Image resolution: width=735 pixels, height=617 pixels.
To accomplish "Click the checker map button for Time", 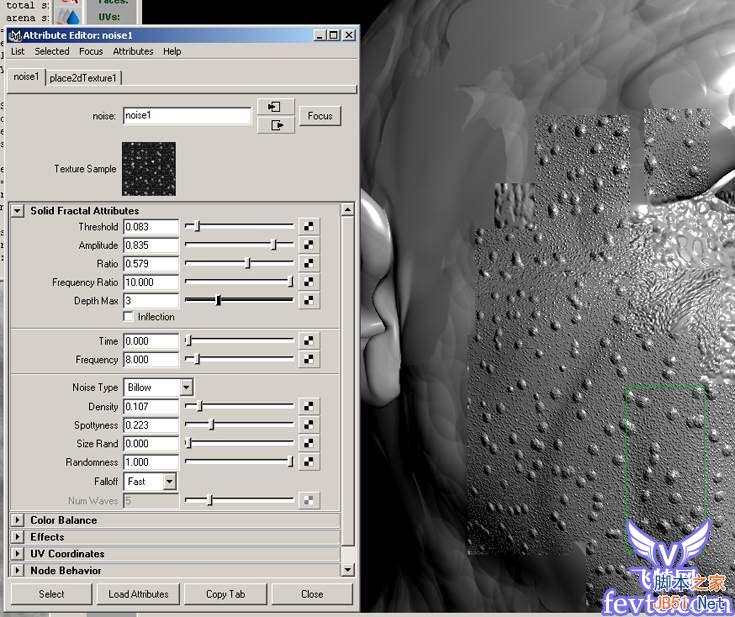I will [308, 341].
